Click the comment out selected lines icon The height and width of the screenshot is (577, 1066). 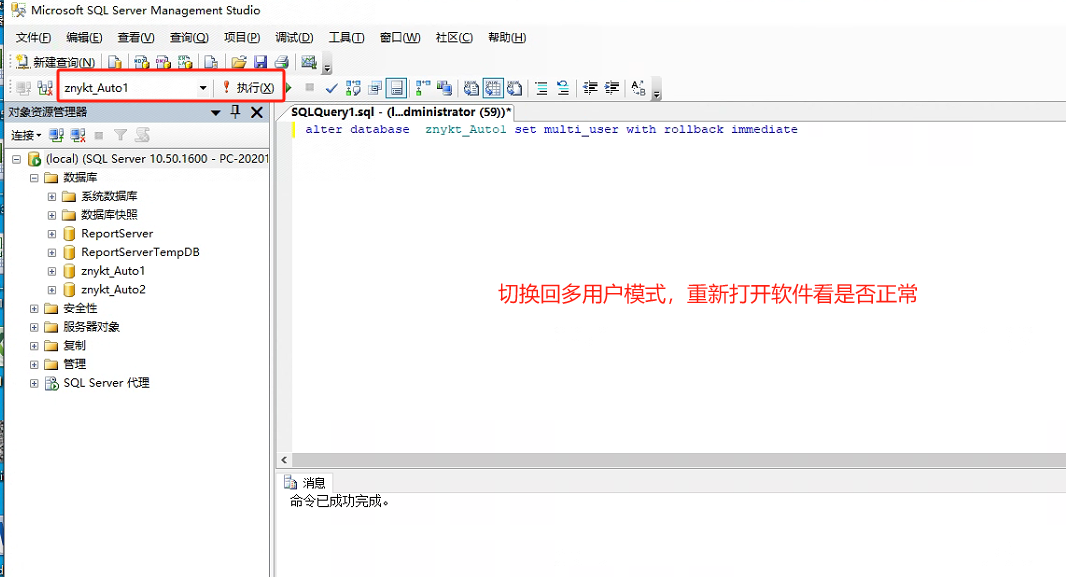[541, 88]
